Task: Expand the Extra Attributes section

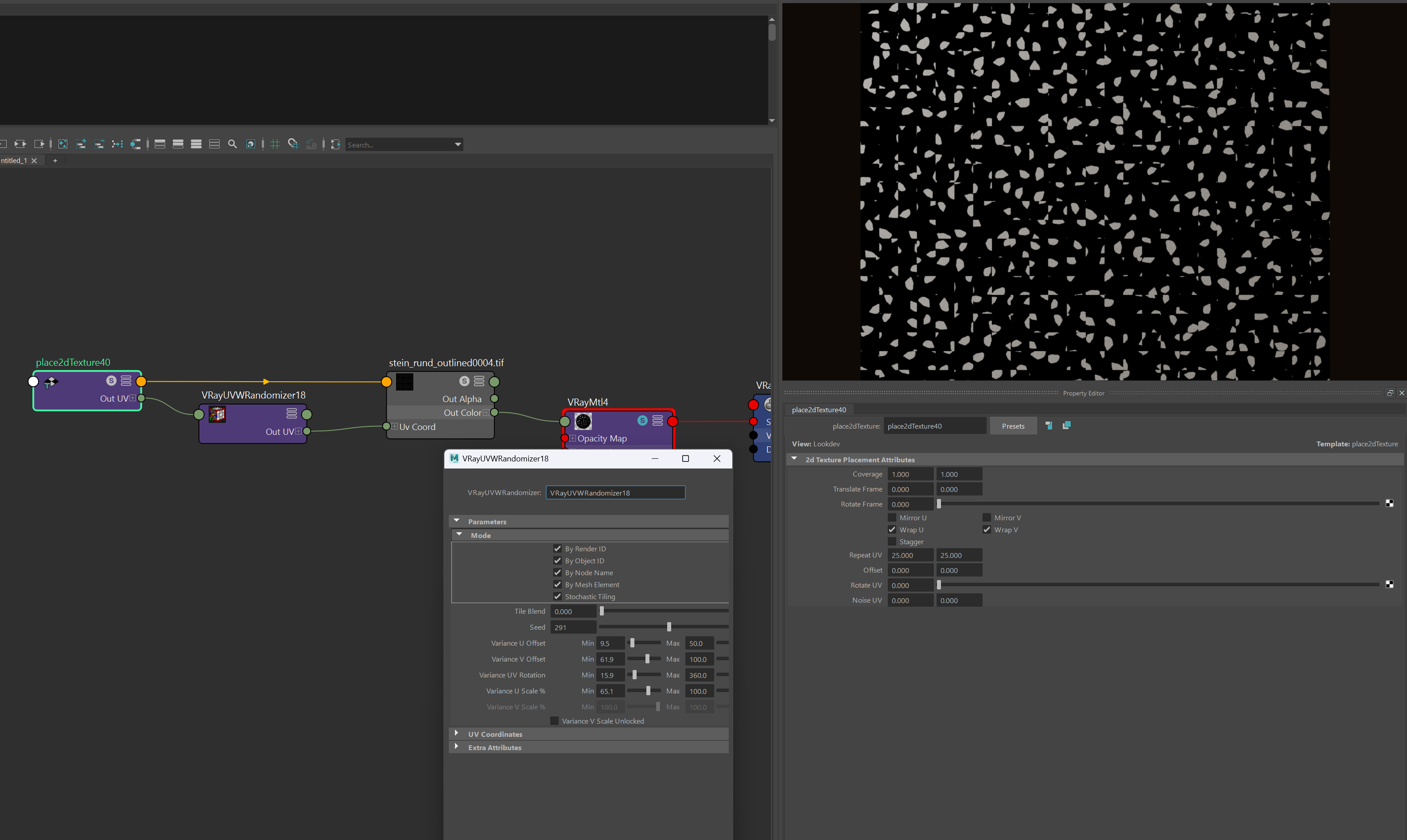Action: click(x=456, y=747)
